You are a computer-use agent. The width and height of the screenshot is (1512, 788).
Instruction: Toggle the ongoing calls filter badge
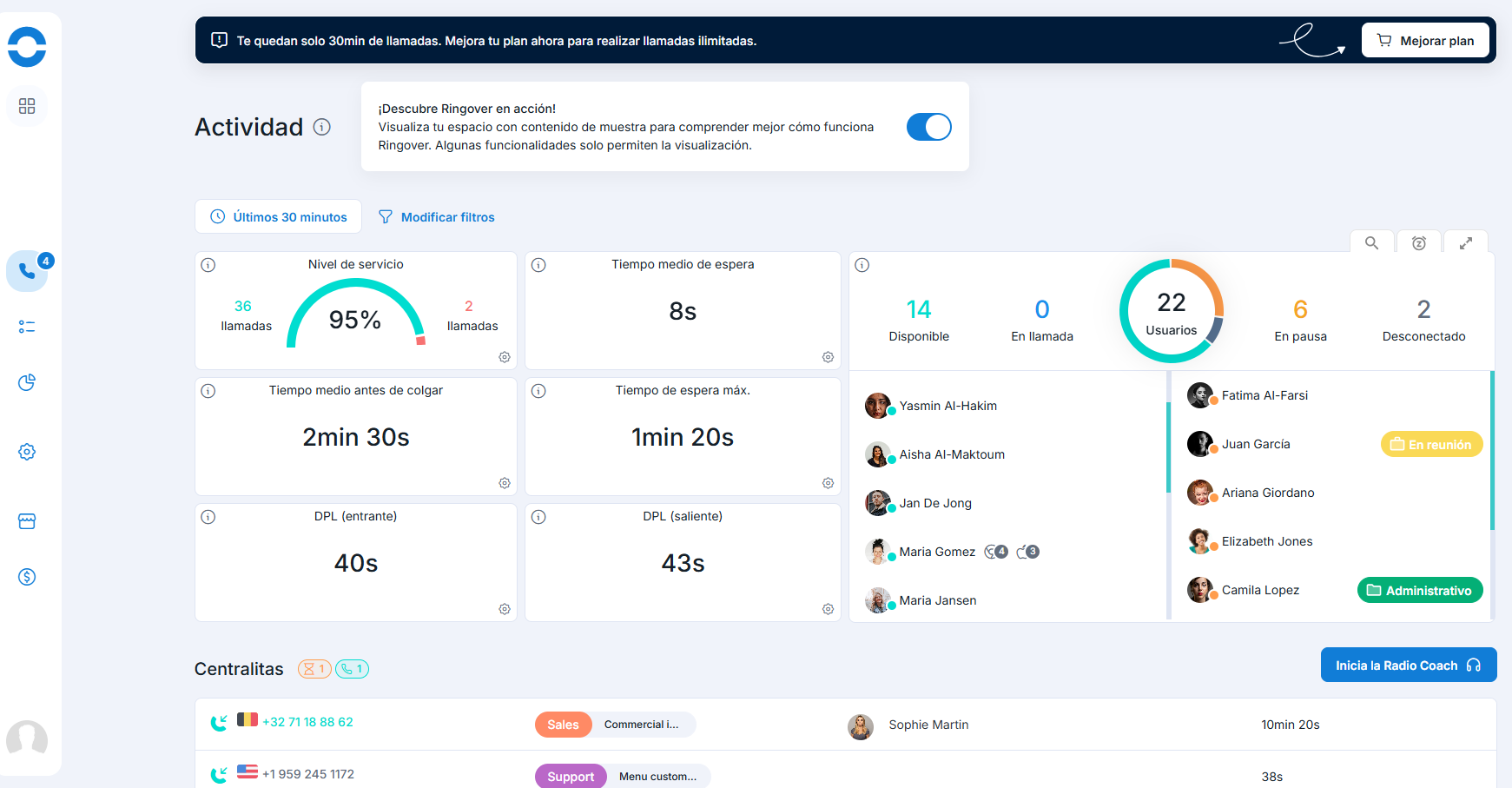click(x=352, y=669)
